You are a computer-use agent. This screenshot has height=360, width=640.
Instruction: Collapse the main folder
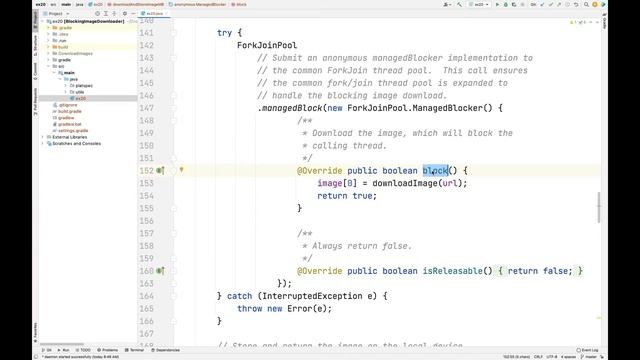54,73
